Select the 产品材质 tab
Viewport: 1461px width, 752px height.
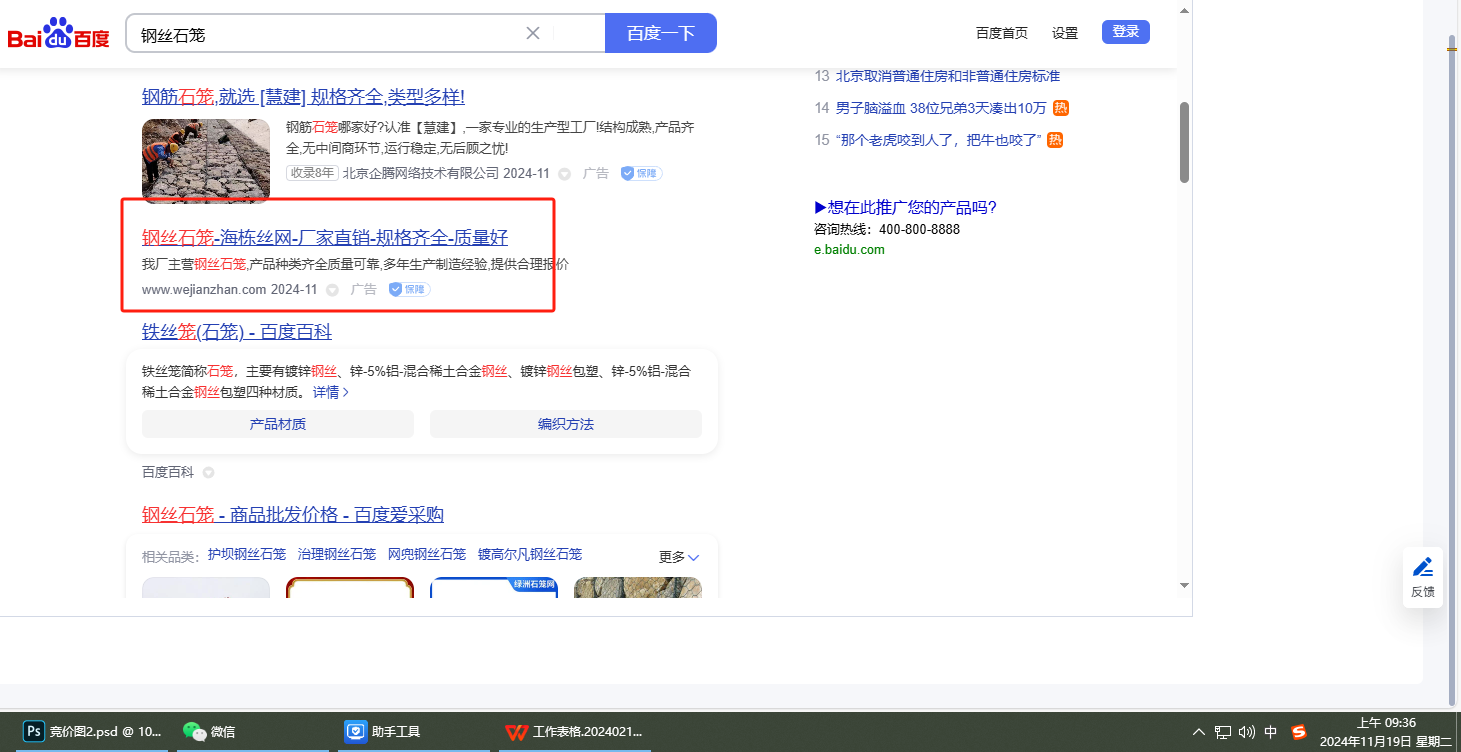[x=277, y=424]
